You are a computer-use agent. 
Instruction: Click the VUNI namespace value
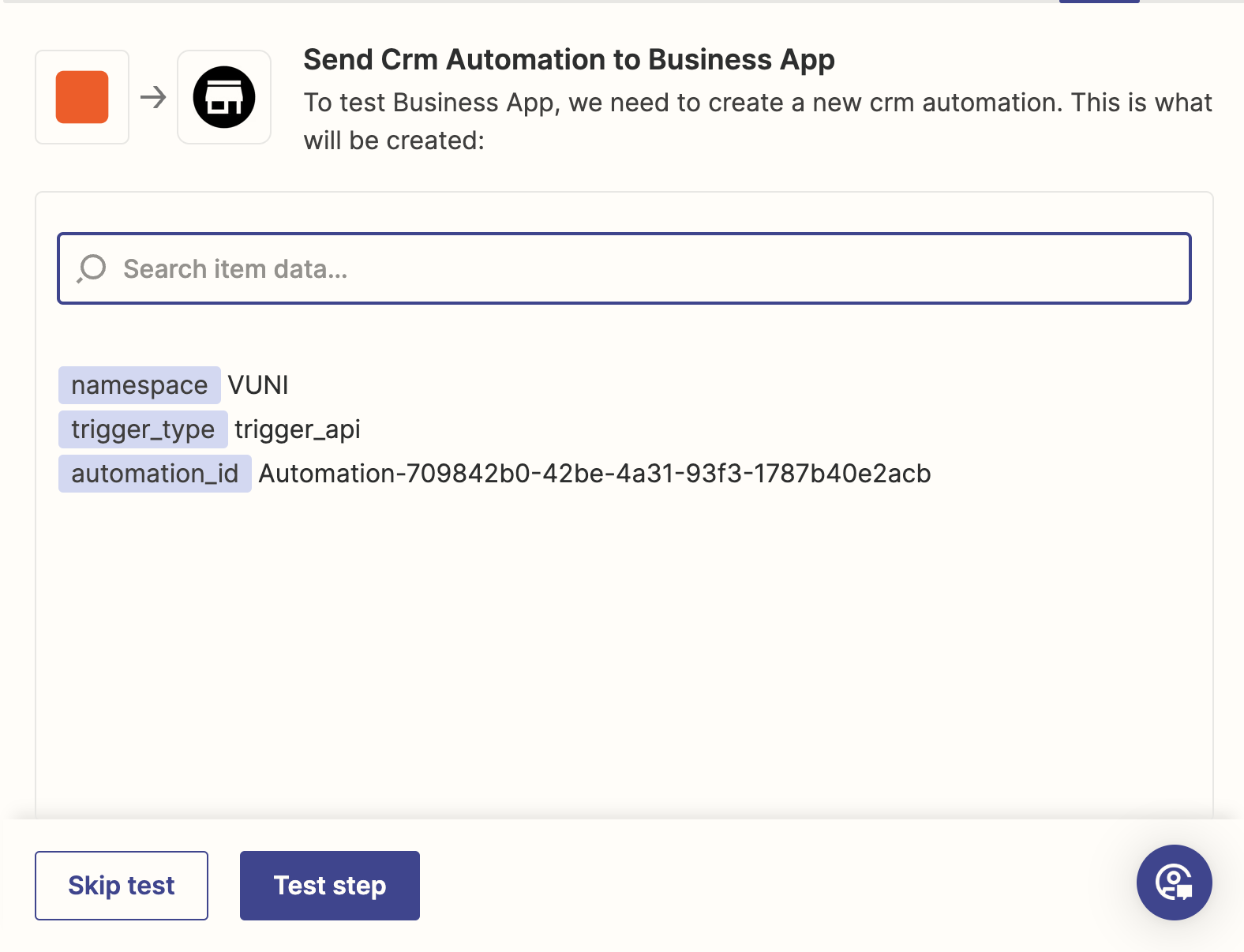258,385
